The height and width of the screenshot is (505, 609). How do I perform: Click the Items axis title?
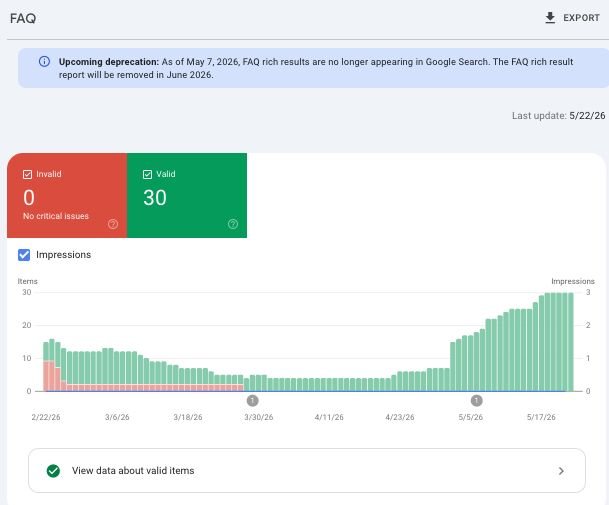28,281
